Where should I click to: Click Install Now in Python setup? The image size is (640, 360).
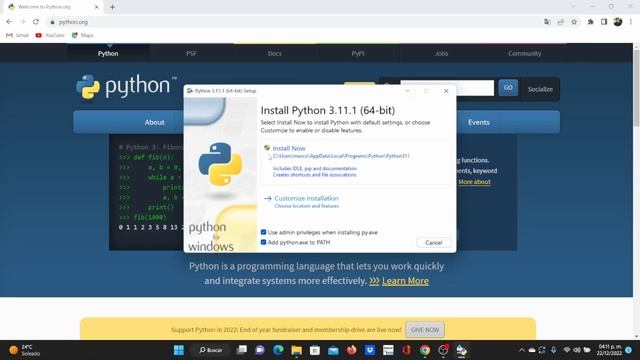tap(289, 148)
